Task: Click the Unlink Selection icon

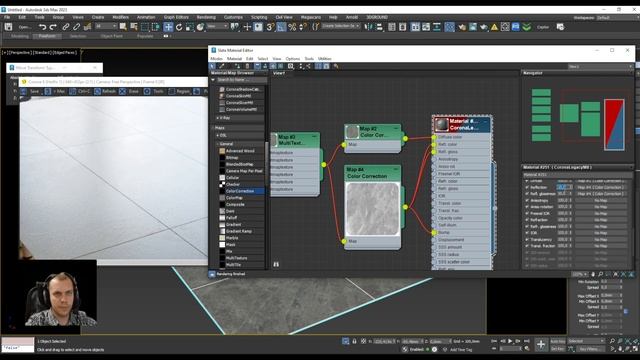Action: (x=76, y=27)
